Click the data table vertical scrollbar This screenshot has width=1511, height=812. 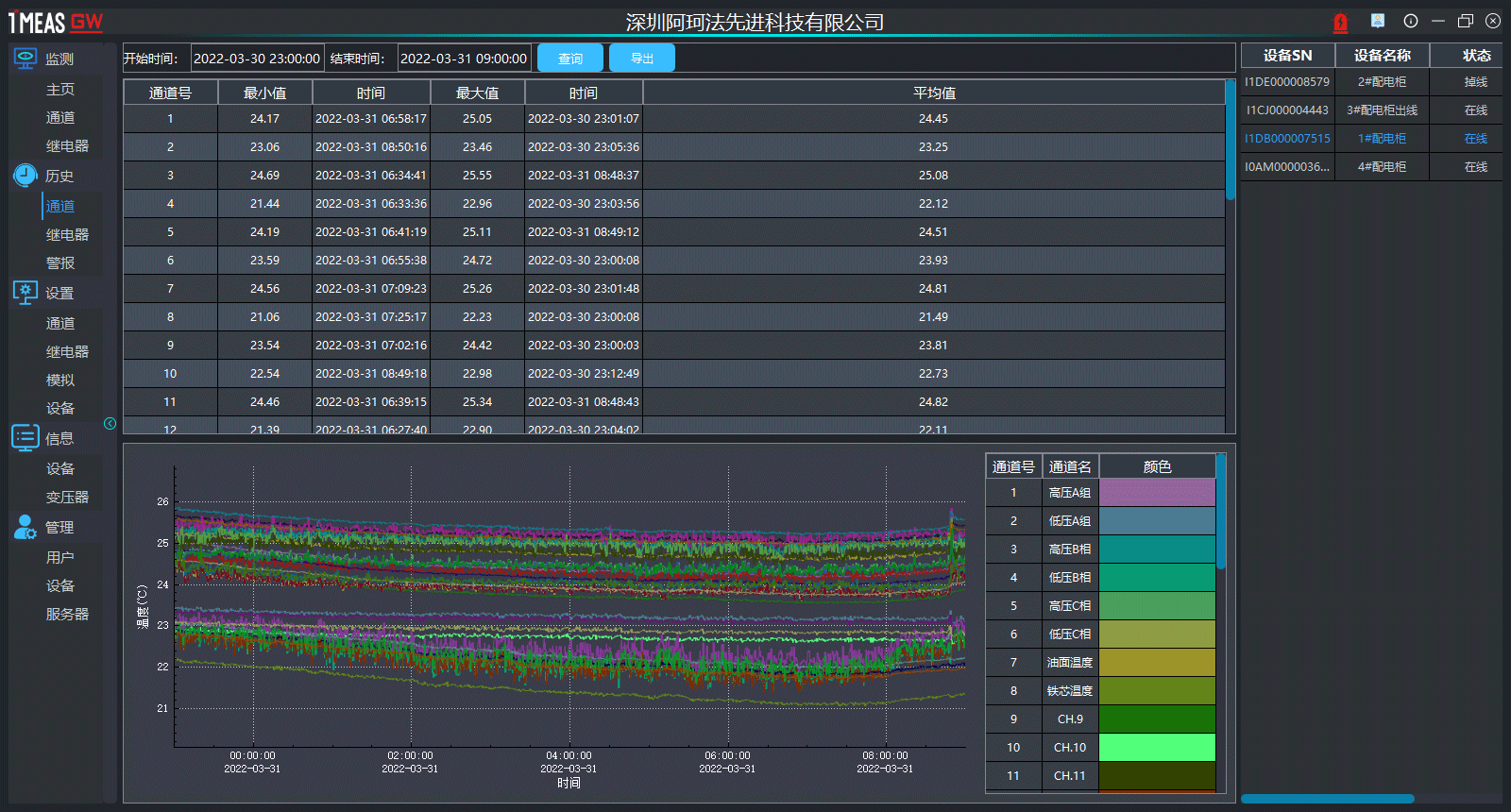coord(1230,142)
